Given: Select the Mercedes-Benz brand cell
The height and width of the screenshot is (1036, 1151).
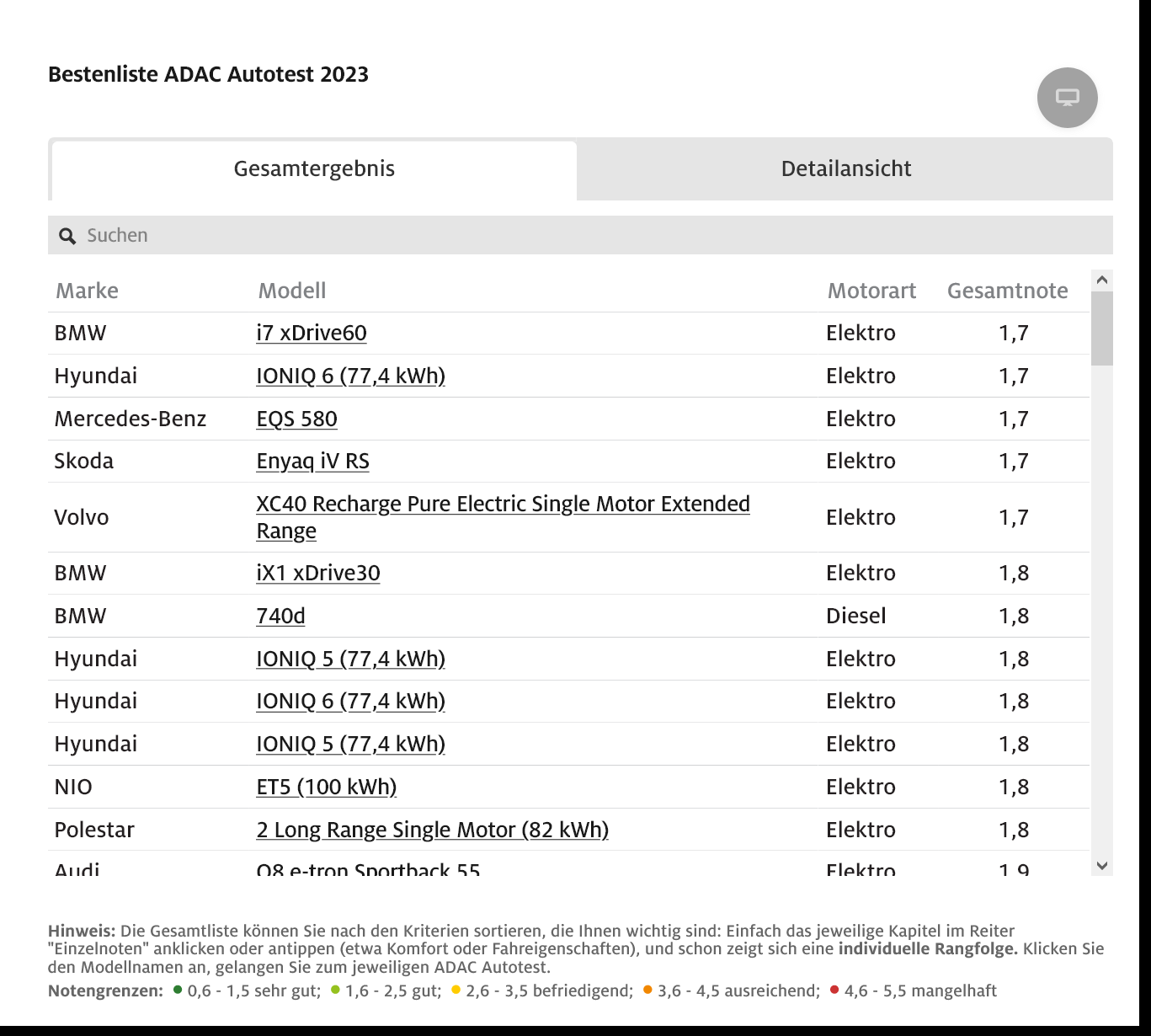Looking at the screenshot, I should (130, 419).
